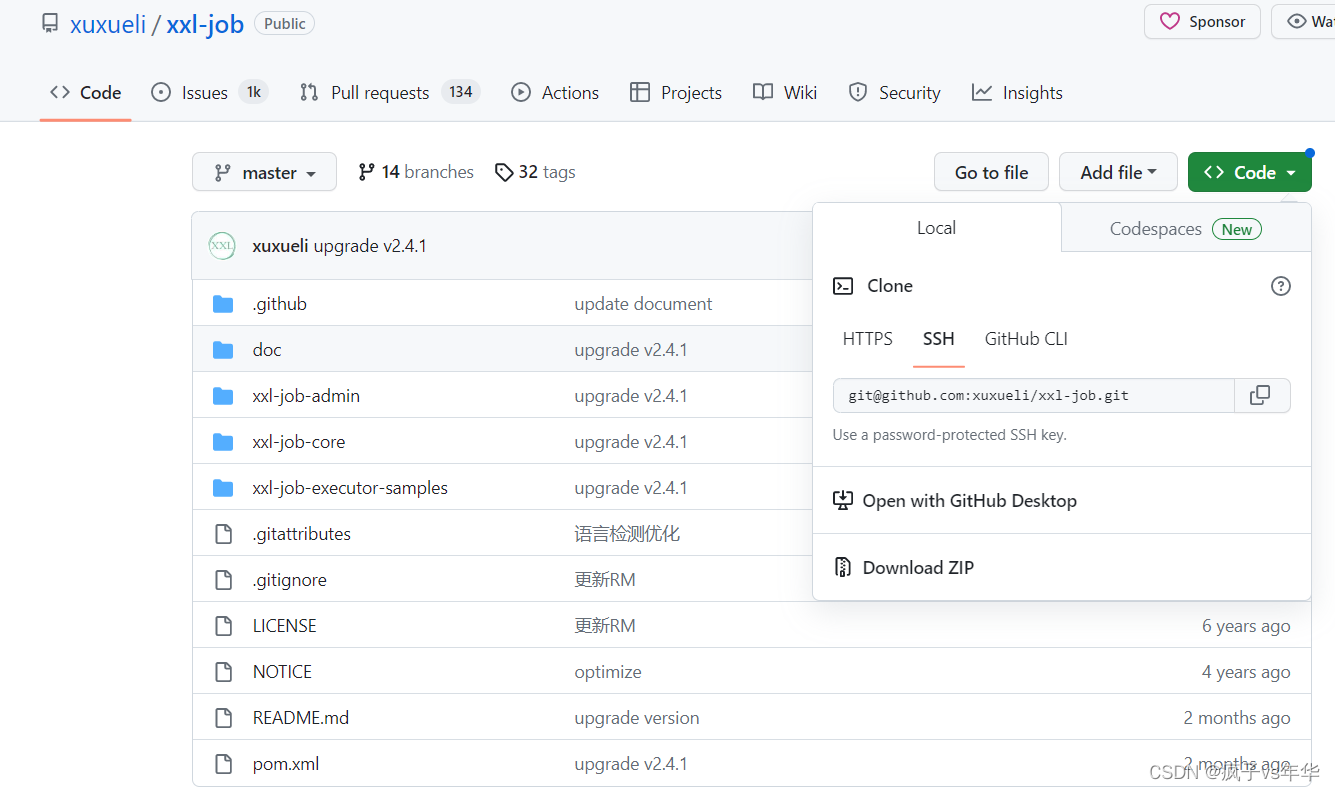Open the xuxueli owner link

pyautogui.click(x=108, y=24)
